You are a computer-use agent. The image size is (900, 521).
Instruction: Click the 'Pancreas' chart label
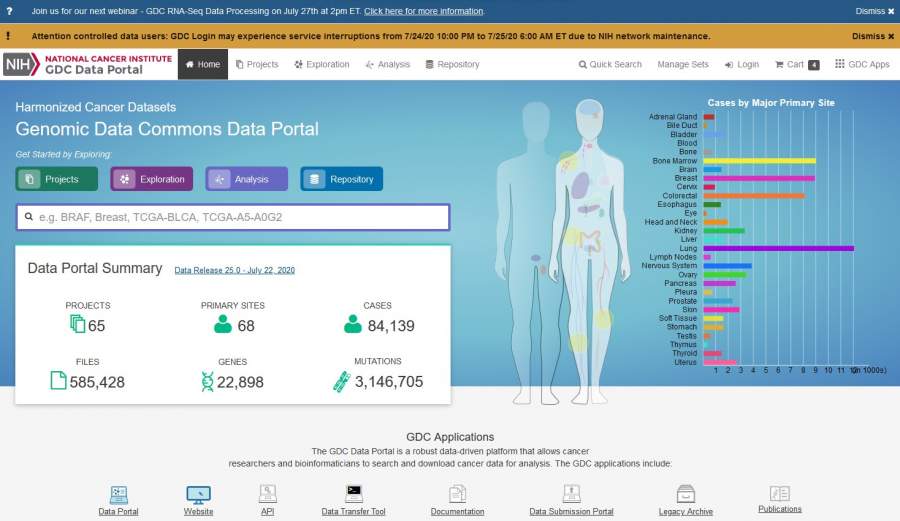pos(680,283)
